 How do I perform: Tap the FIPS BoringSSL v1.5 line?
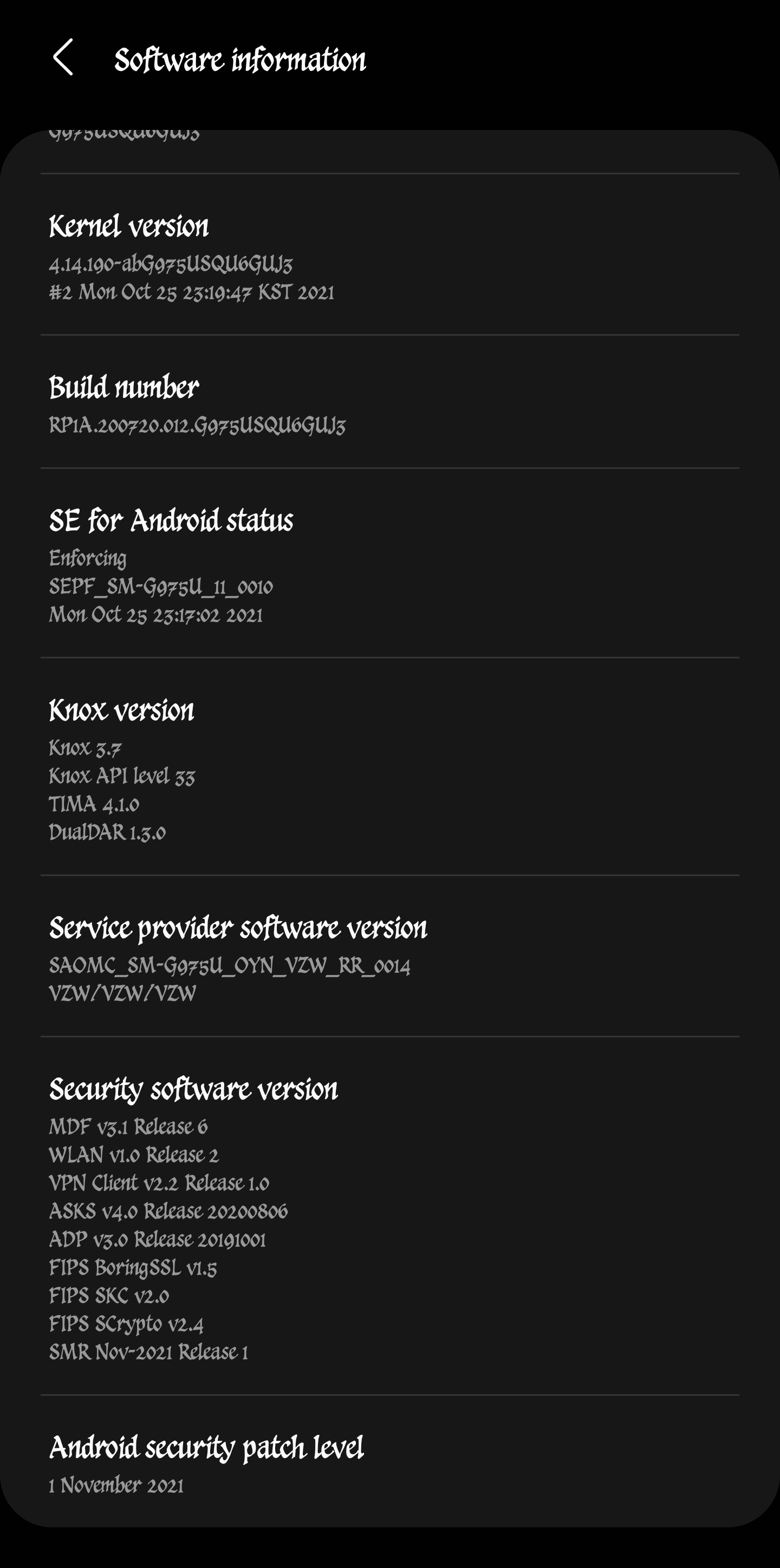[133, 1268]
